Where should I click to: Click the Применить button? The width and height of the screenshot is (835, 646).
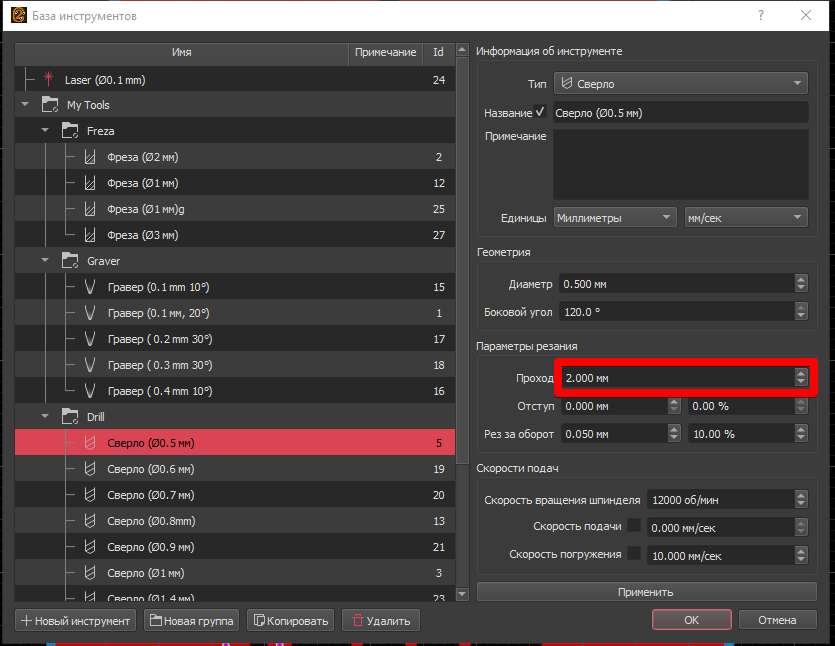(x=646, y=592)
